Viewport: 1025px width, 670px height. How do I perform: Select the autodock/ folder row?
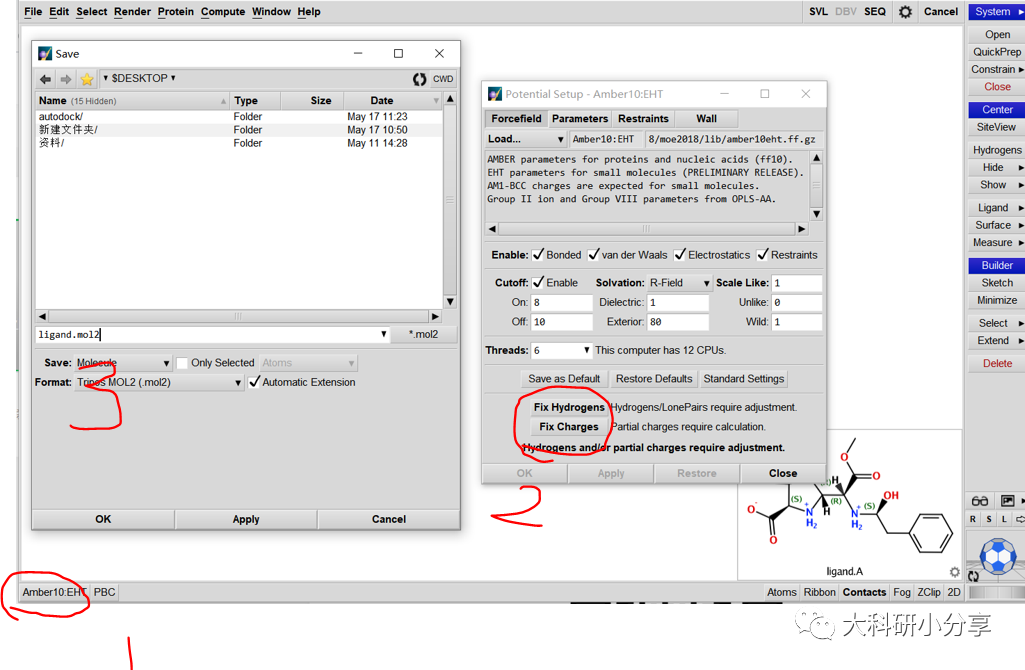(x=239, y=116)
